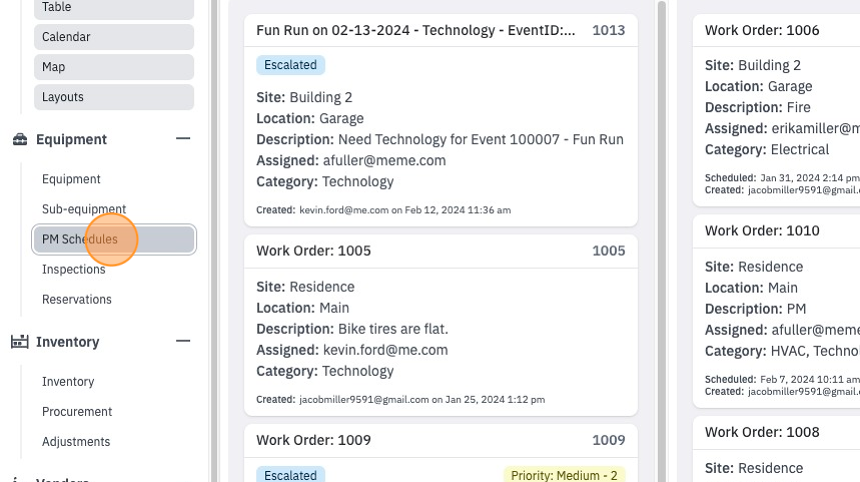The height and width of the screenshot is (482, 860).
Task: Click the Inventory section icon
Action: (x=20, y=342)
